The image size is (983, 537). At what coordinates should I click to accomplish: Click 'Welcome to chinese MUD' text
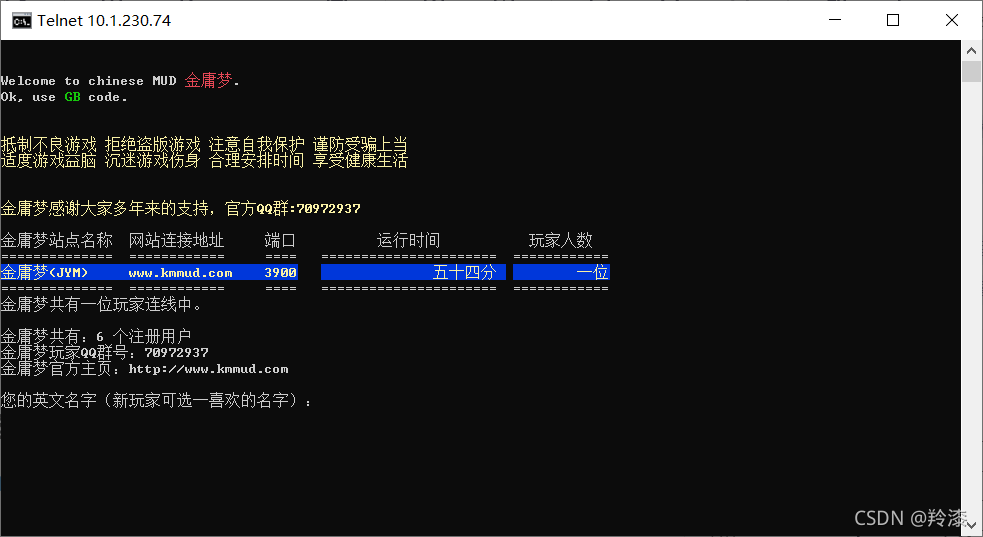tap(88, 81)
